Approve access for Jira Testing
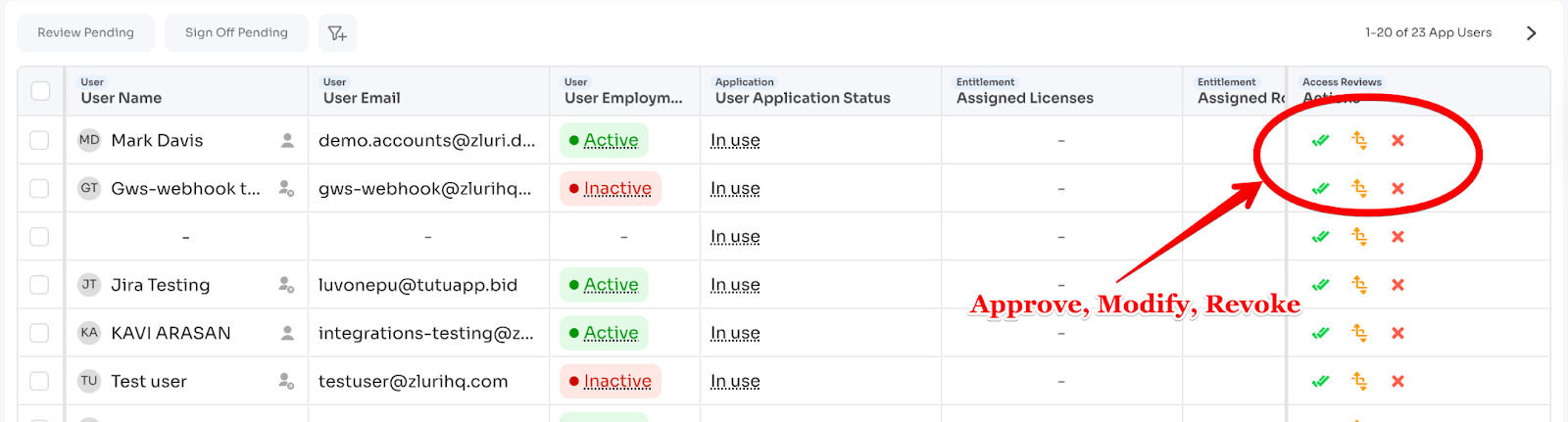The height and width of the screenshot is (422, 1568). point(1320,285)
